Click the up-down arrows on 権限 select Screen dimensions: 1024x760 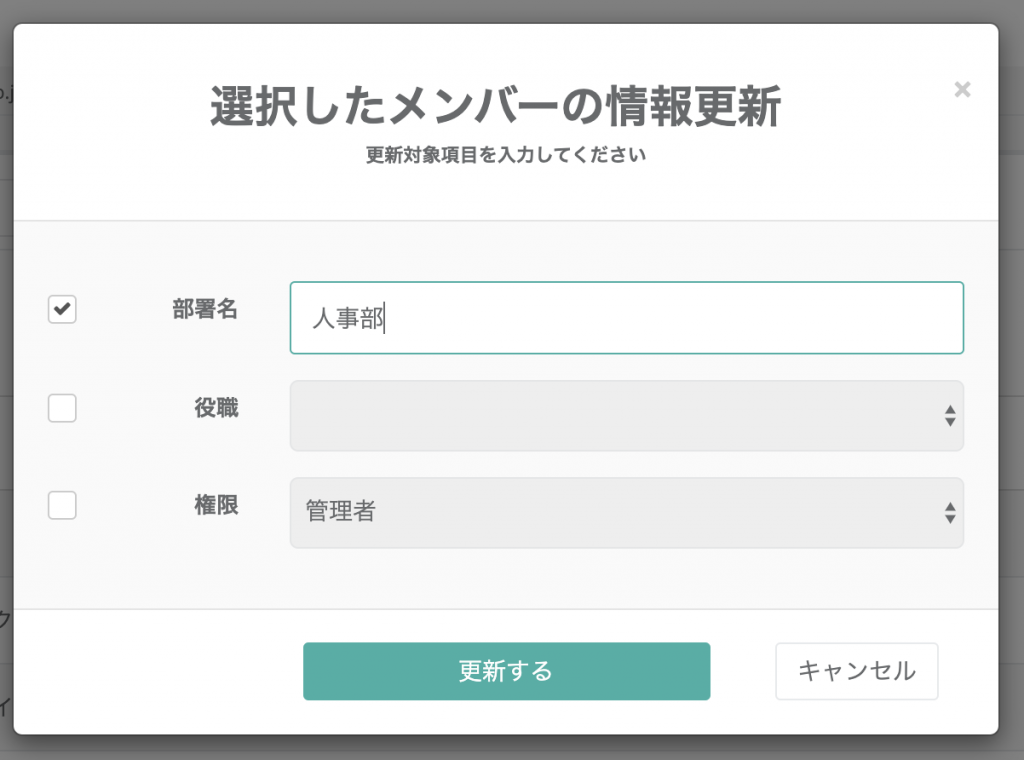(x=950, y=513)
